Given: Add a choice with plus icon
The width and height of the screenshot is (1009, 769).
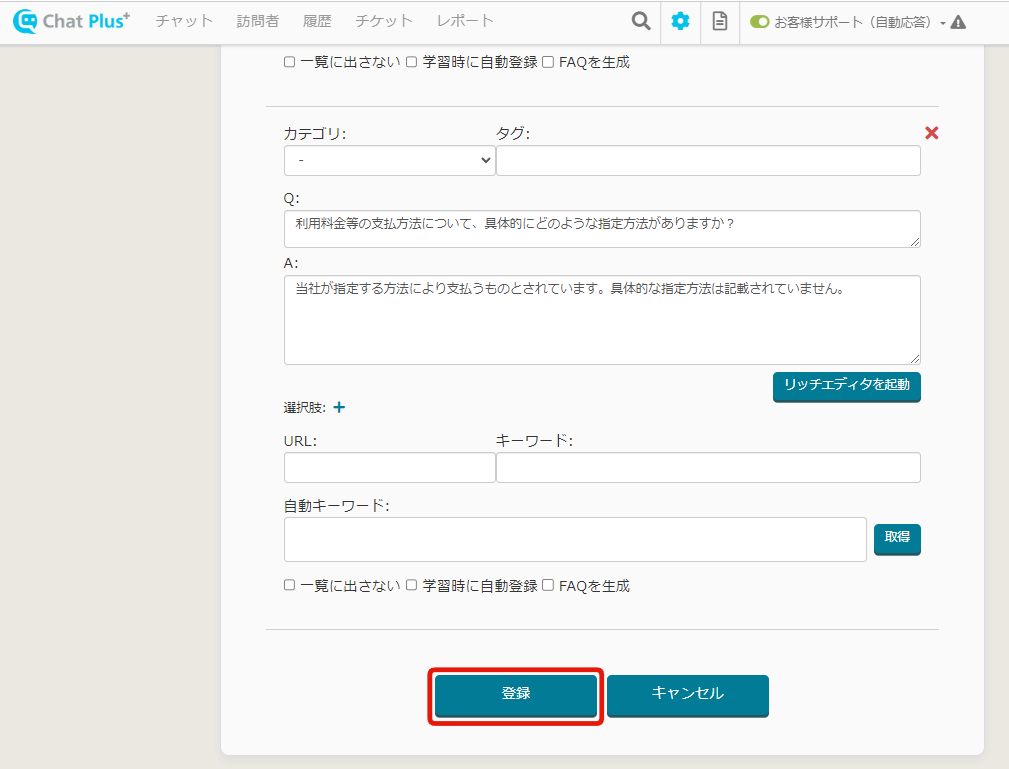Looking at the screenshot, I should point(339,407).
